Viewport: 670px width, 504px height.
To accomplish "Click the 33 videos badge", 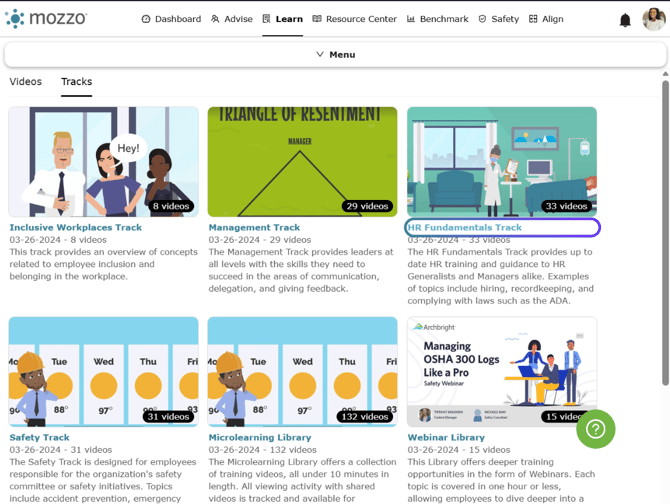I will [566, 206].
